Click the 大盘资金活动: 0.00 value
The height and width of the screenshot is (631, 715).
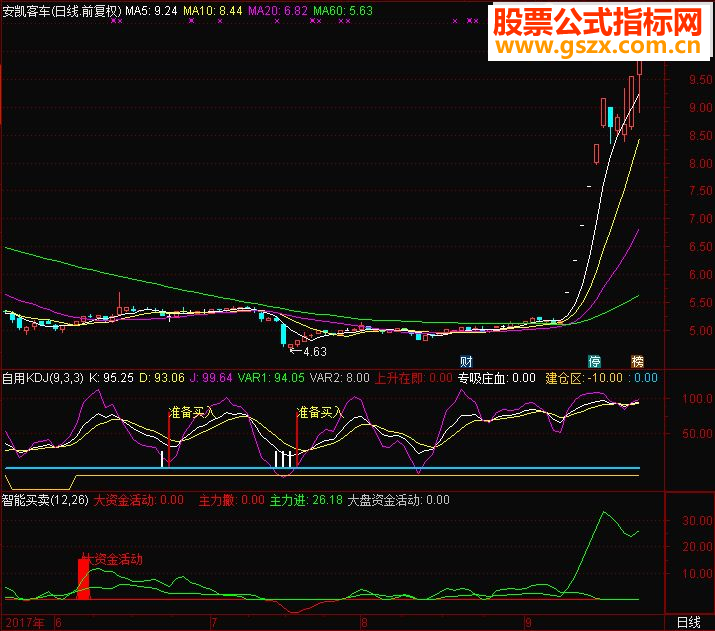[x=399, y=500]
